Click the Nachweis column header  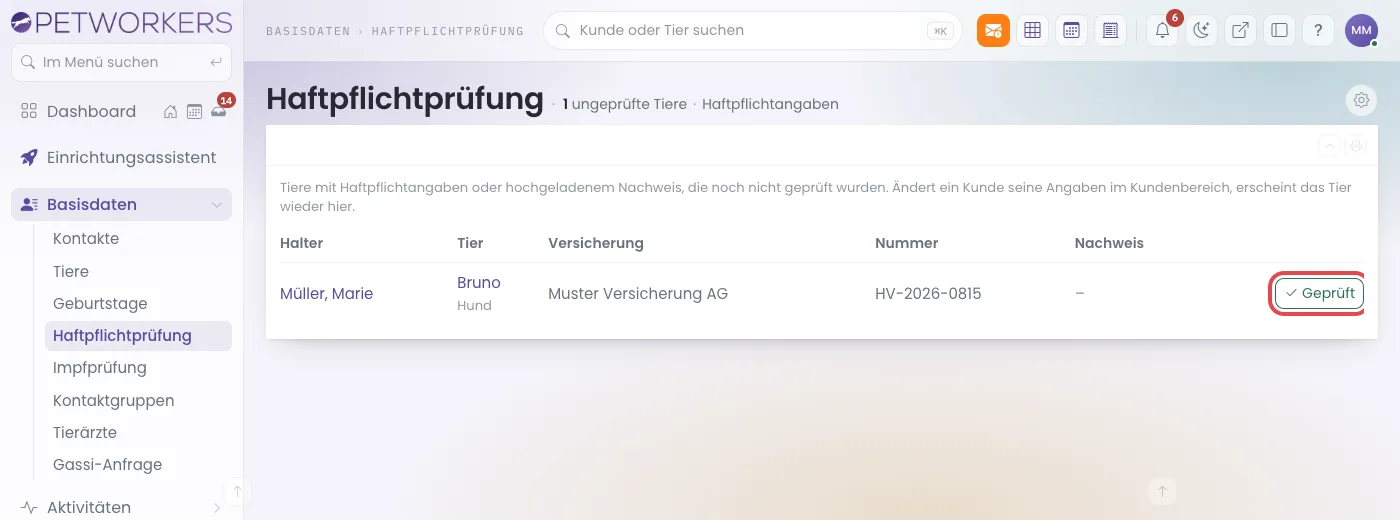coord(1109,243)
